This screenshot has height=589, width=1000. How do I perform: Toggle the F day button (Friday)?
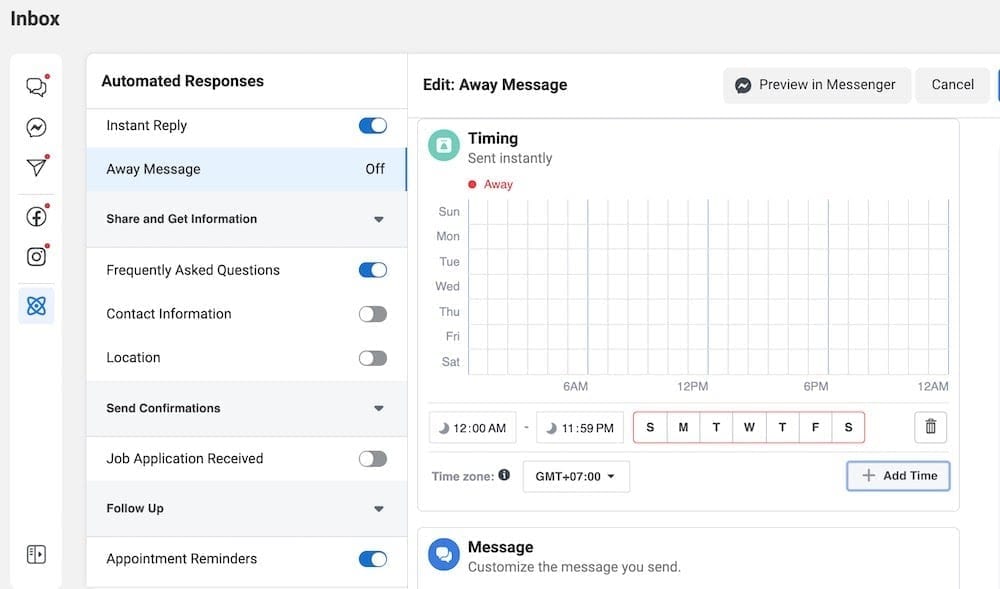815,427
